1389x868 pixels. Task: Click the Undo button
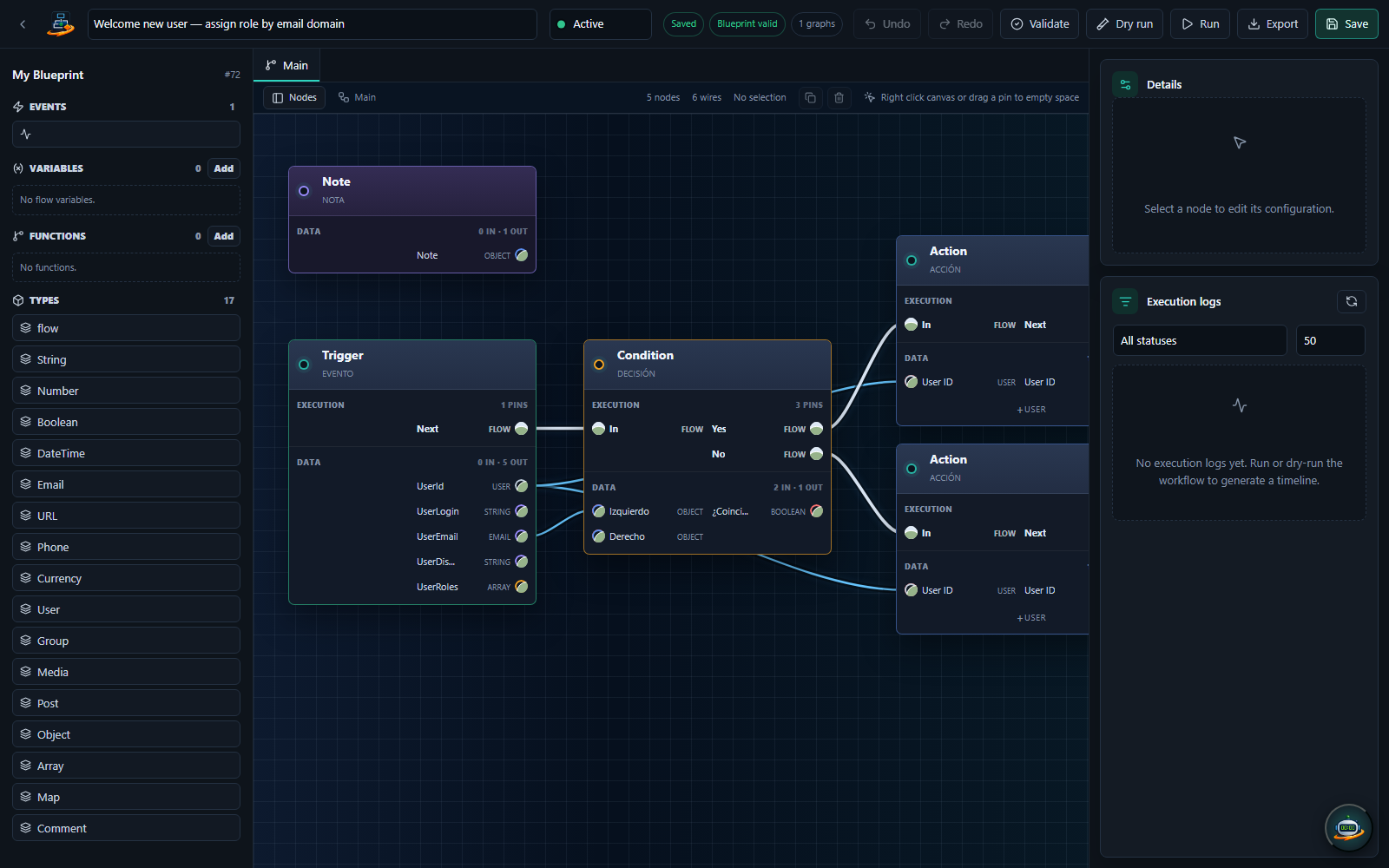[888, 24]
